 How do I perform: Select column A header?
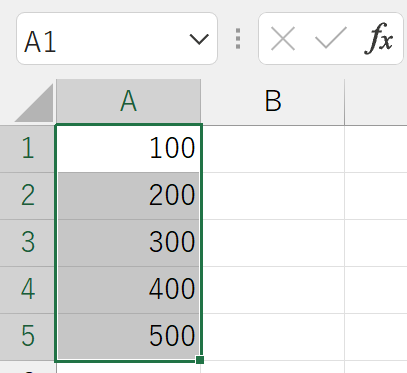pos(129,101)
